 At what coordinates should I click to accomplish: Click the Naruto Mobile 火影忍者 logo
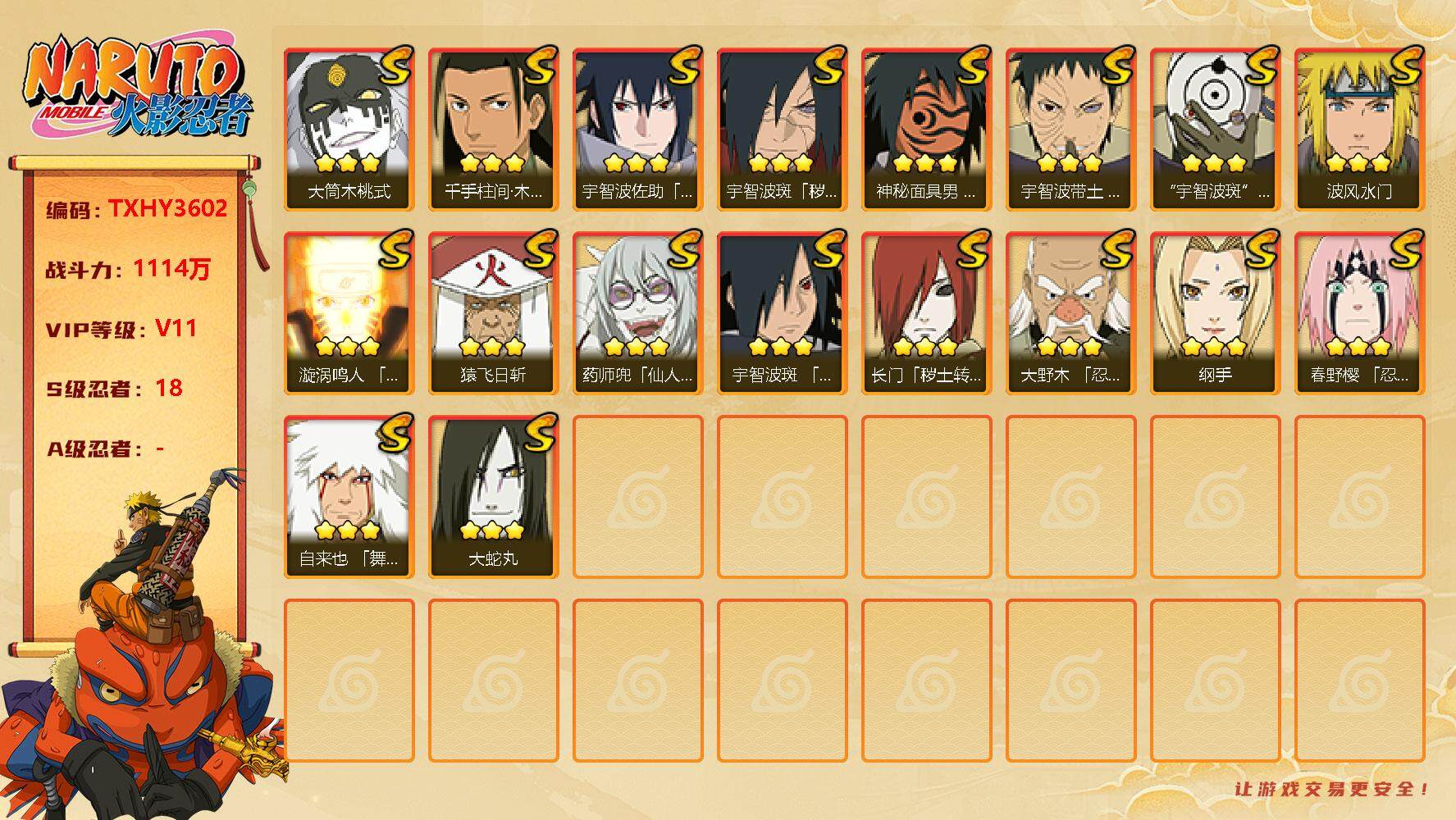[136, 89]
